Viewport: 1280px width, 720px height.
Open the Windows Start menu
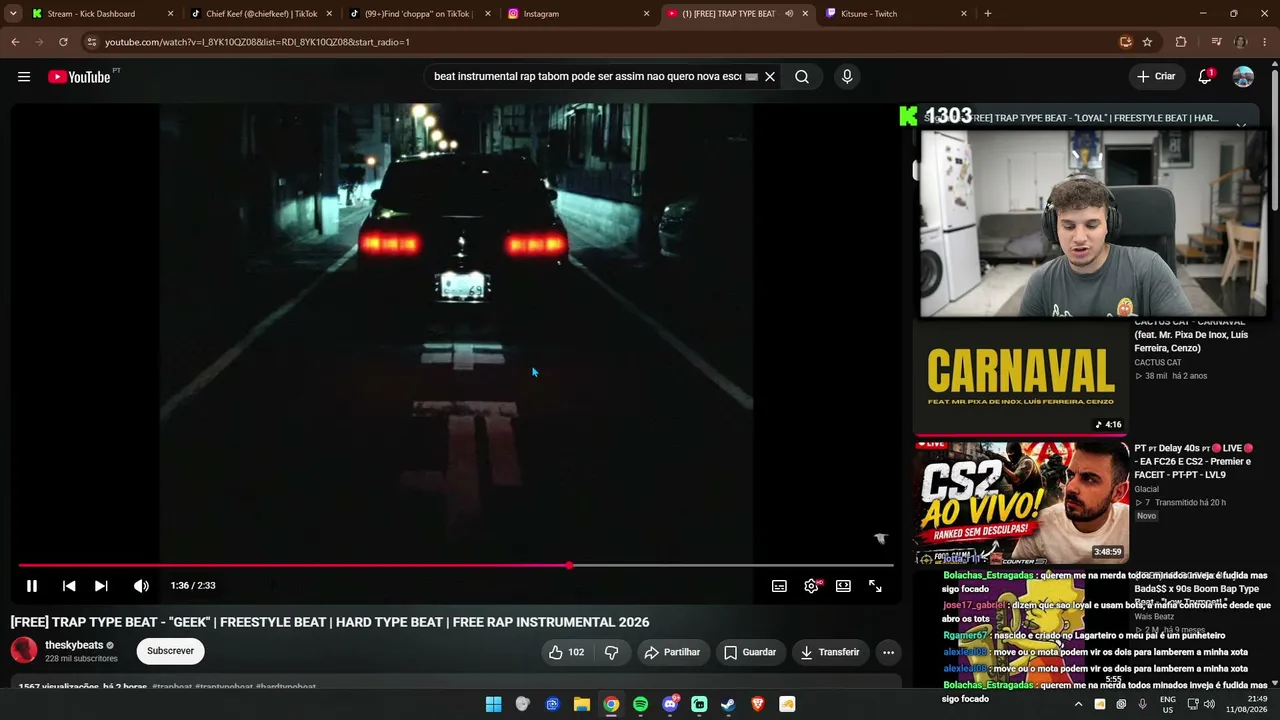point(493,704)
